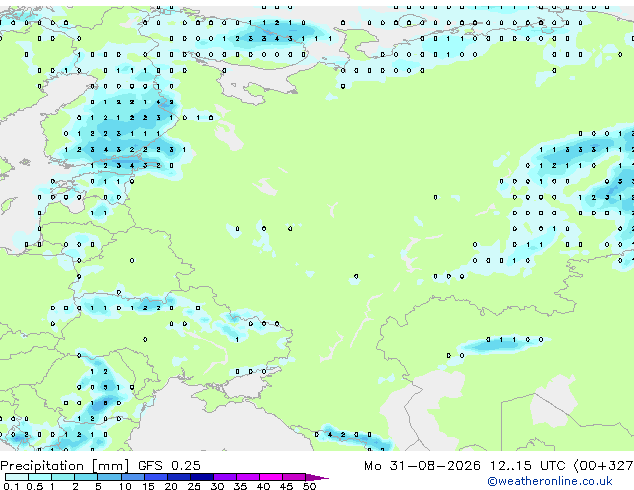Click the "20" legend scale label
Viewport: 634px width, 490px height.
click(171, 486)
